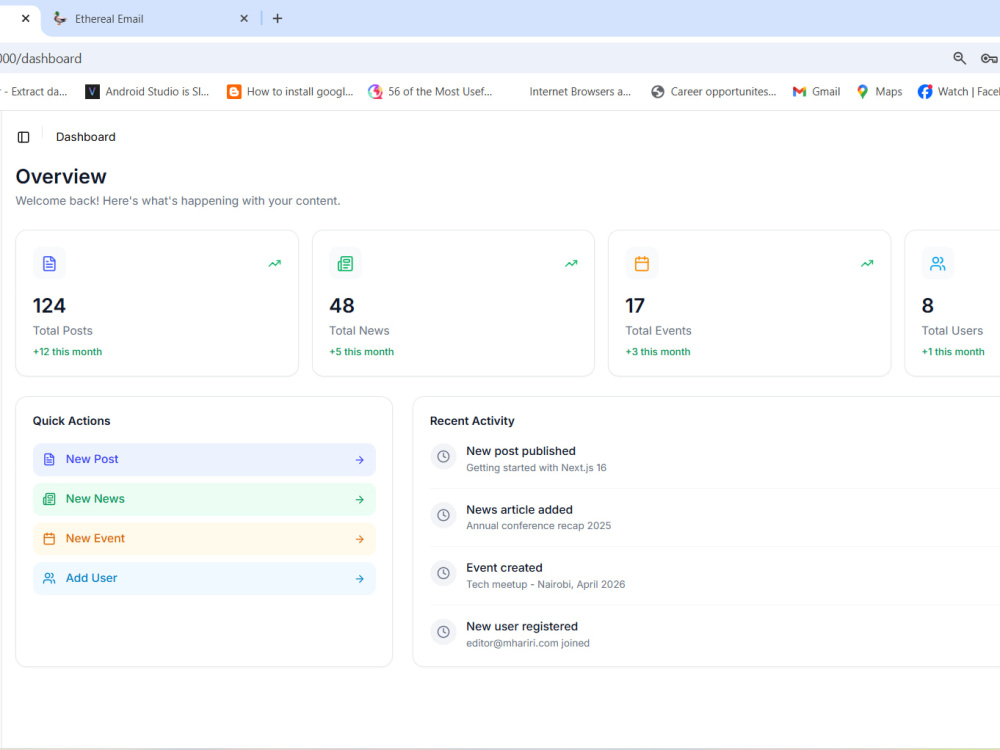The image size is (1000, 750).
Task: Close the Ethereal Email tab
Action: coord(244,18)
